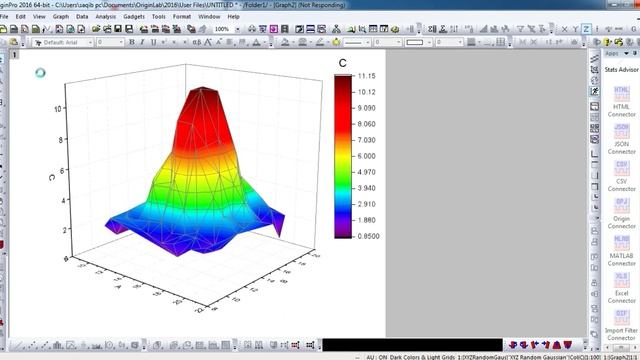Click the fill color bucket button
Screen dimensions: 640x360
(x=285, y=42)
